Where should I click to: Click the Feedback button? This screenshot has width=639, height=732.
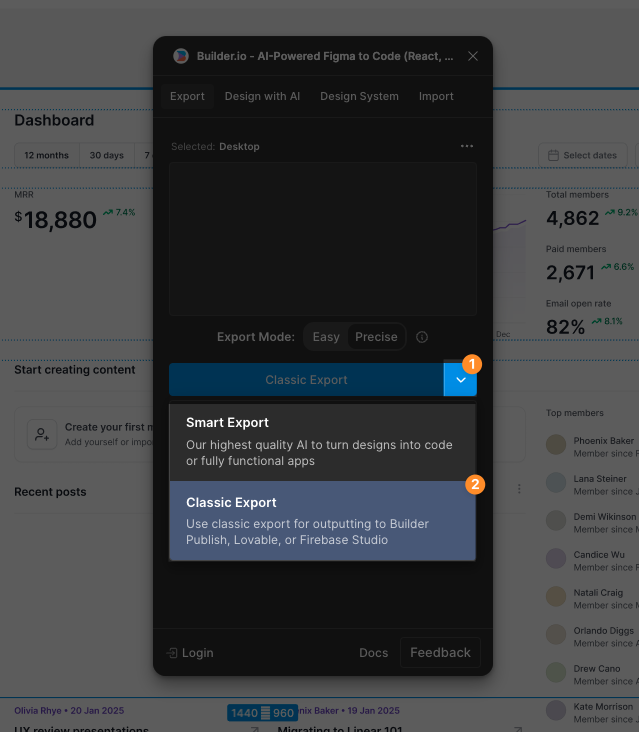tap(440, 653)
